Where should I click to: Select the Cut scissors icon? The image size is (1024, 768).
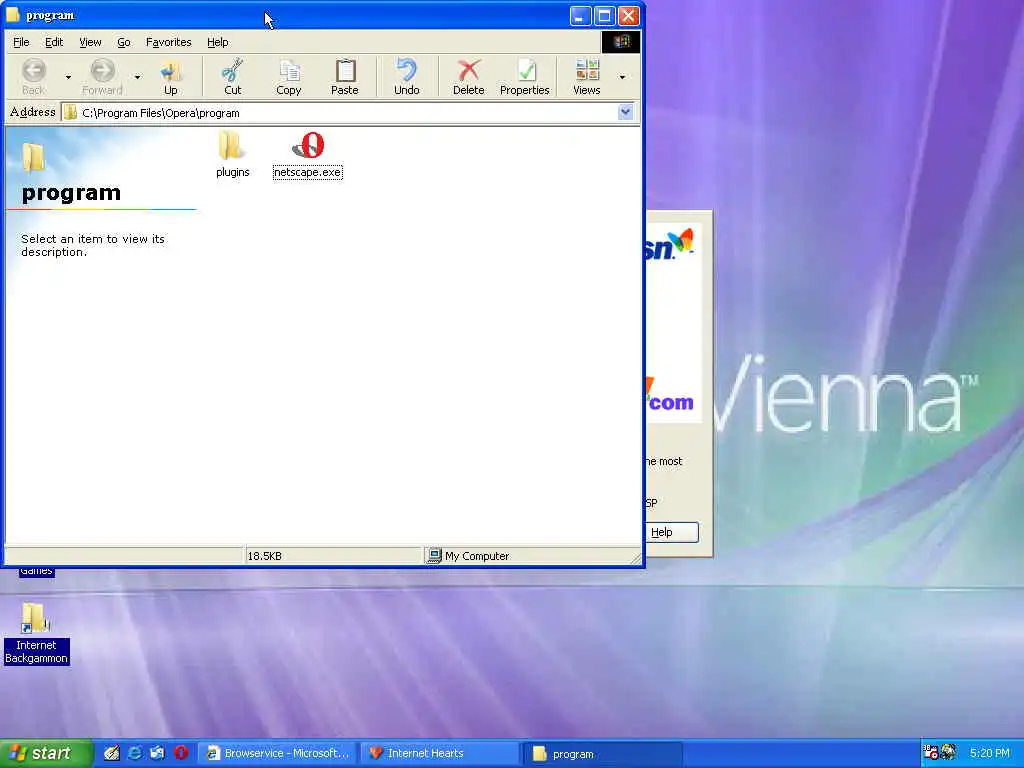pos(232,77)
